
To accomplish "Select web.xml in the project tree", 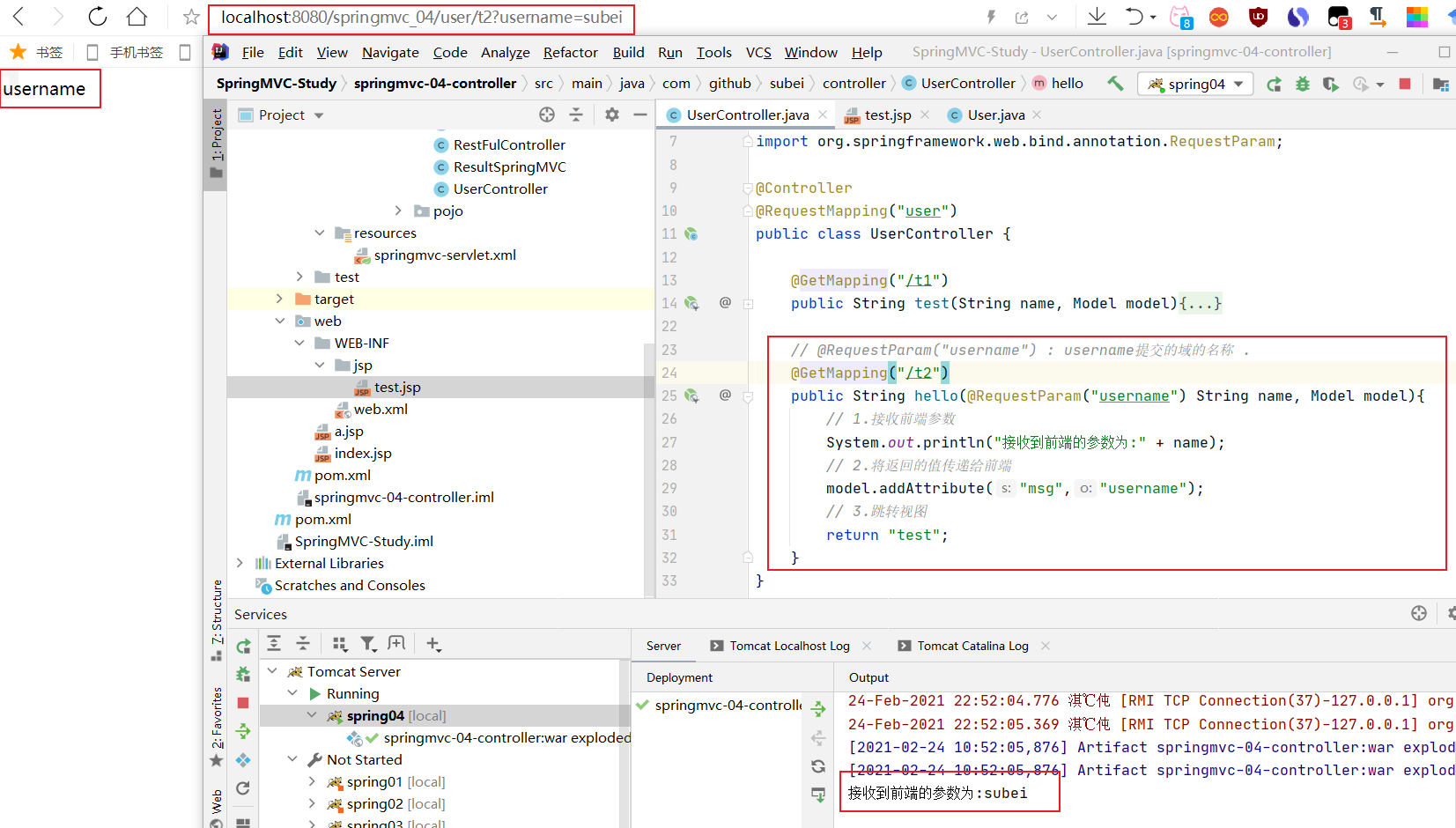I will click(381, 409).
